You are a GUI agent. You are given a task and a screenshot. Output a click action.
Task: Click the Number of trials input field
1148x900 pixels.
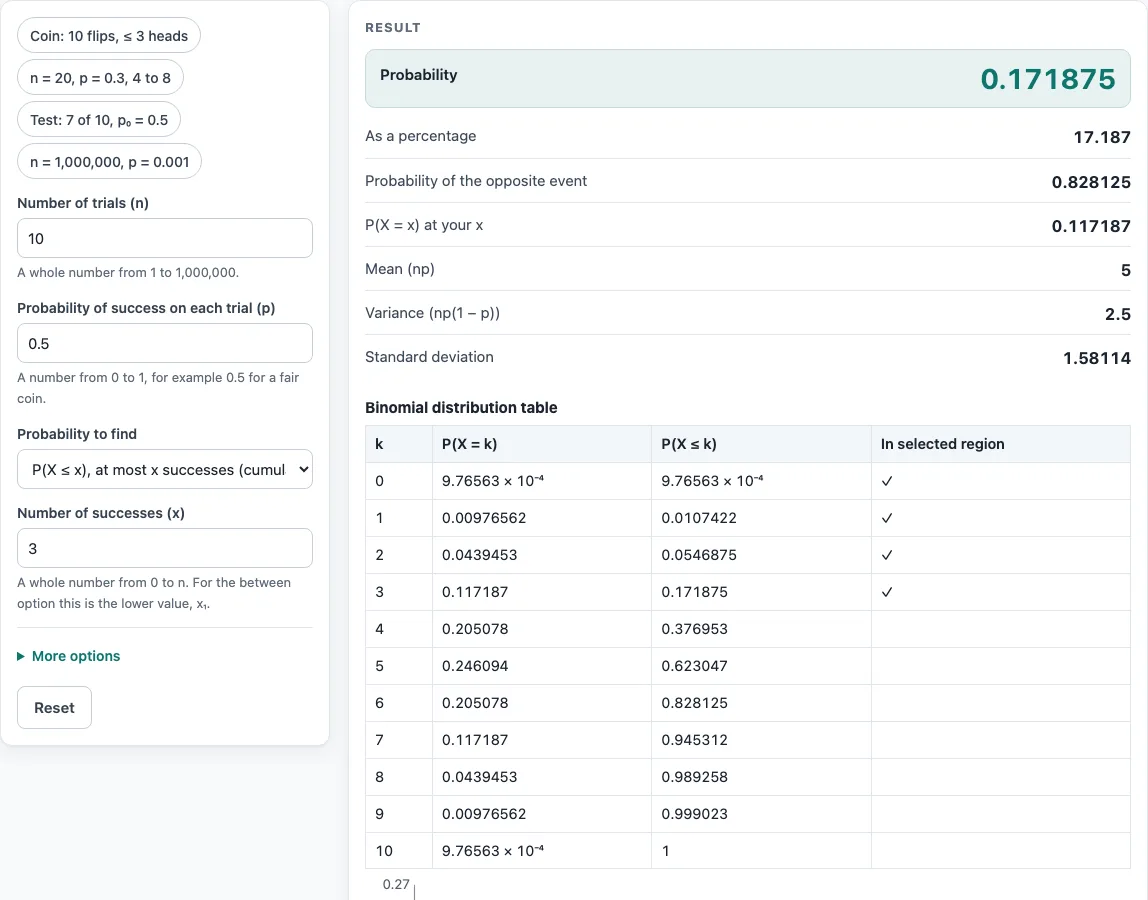pos(165,238)
